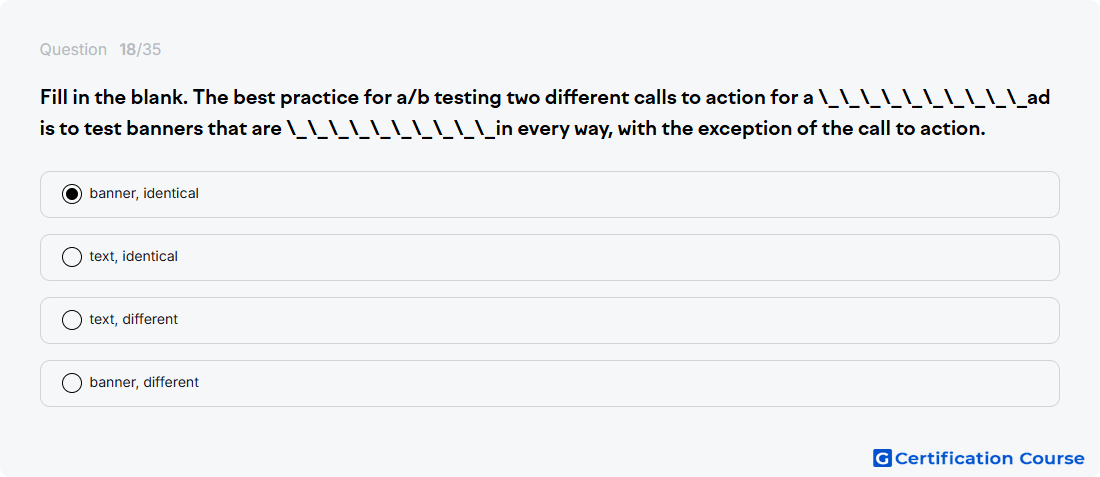Click the 'text, different' answer label text
Screen dimensions: 1100x477
click(x=133, y=320)
